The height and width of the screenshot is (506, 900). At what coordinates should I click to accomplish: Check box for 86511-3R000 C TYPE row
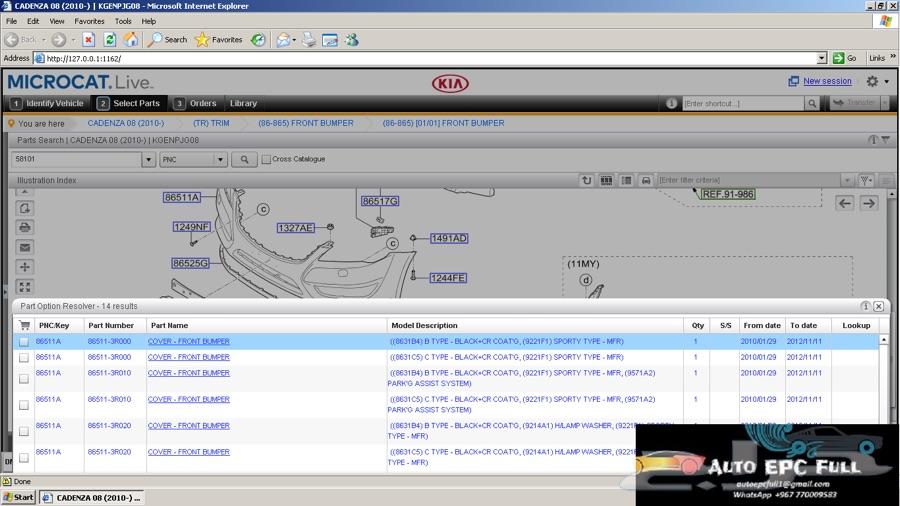24,358
